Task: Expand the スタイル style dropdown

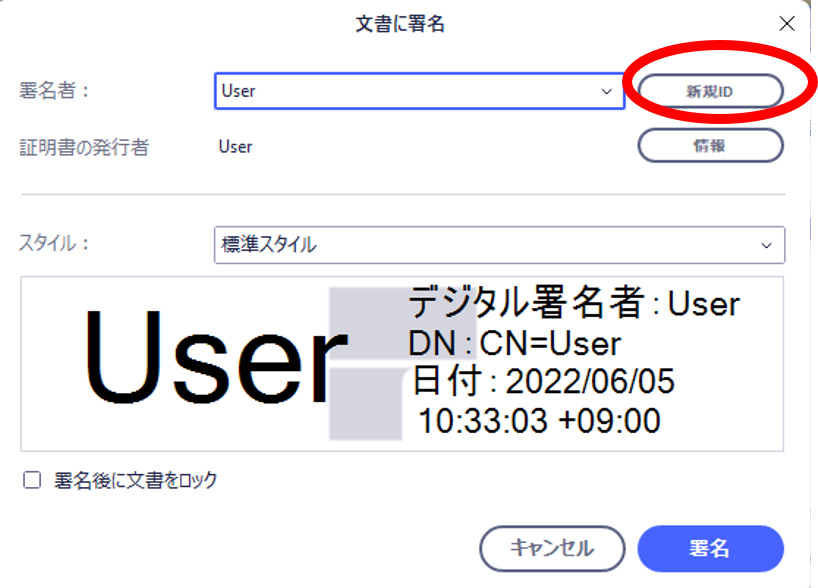Action: (x=765, y=245)
